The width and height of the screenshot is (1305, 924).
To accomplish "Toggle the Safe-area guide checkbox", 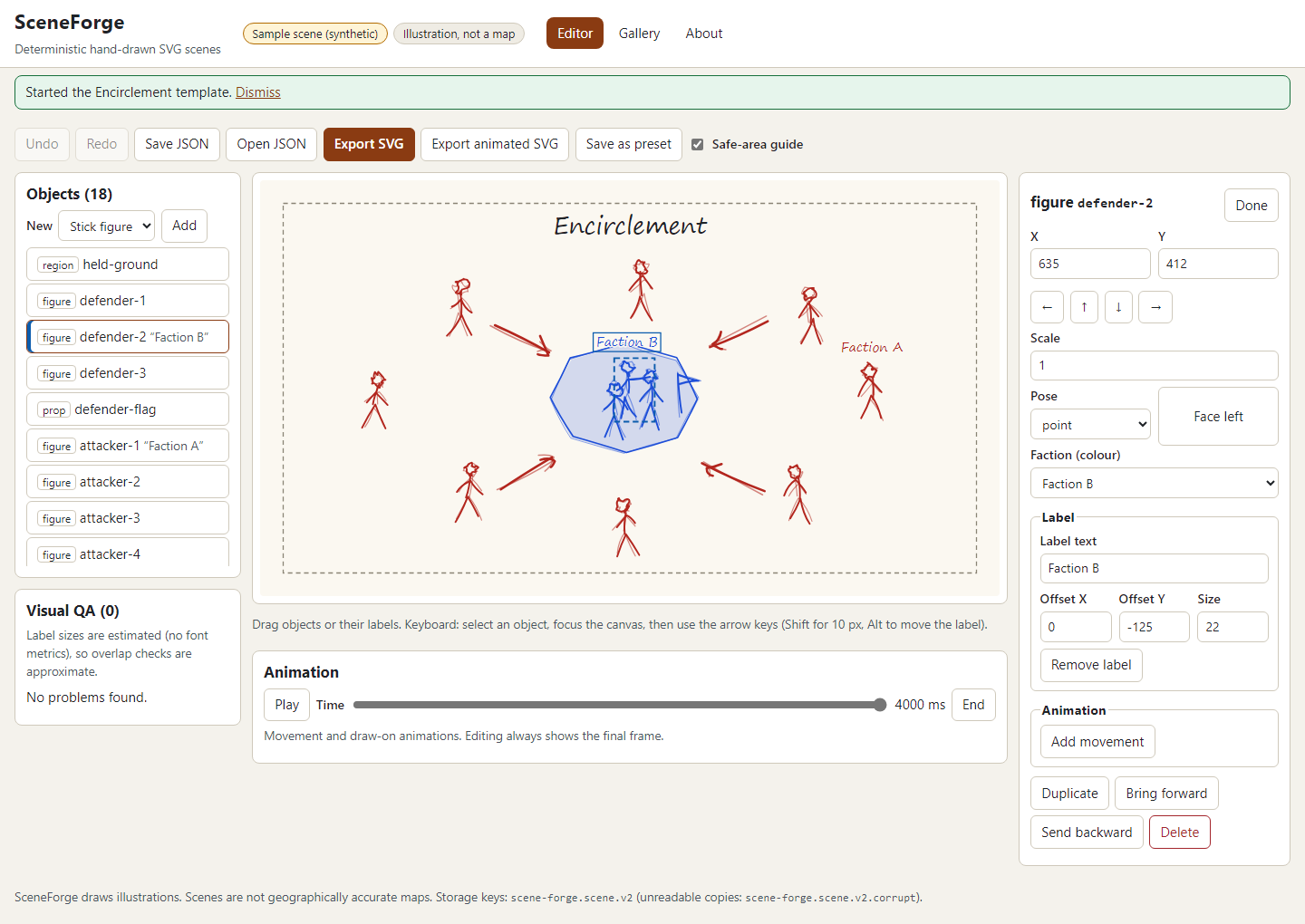I will pyautogui.click(x=698, y=144).
